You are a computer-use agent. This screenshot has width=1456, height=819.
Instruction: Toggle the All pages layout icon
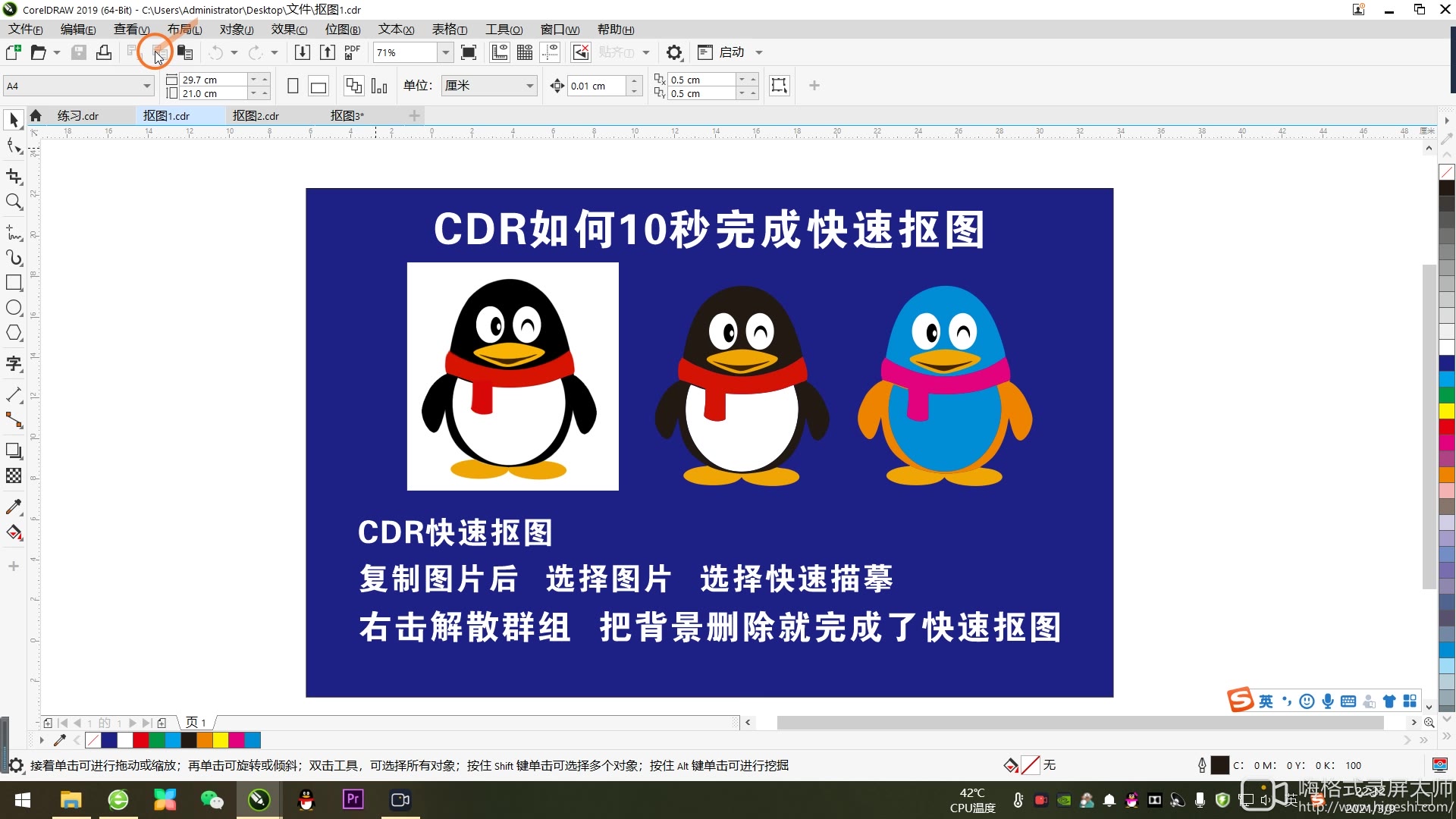coord(353,86)
